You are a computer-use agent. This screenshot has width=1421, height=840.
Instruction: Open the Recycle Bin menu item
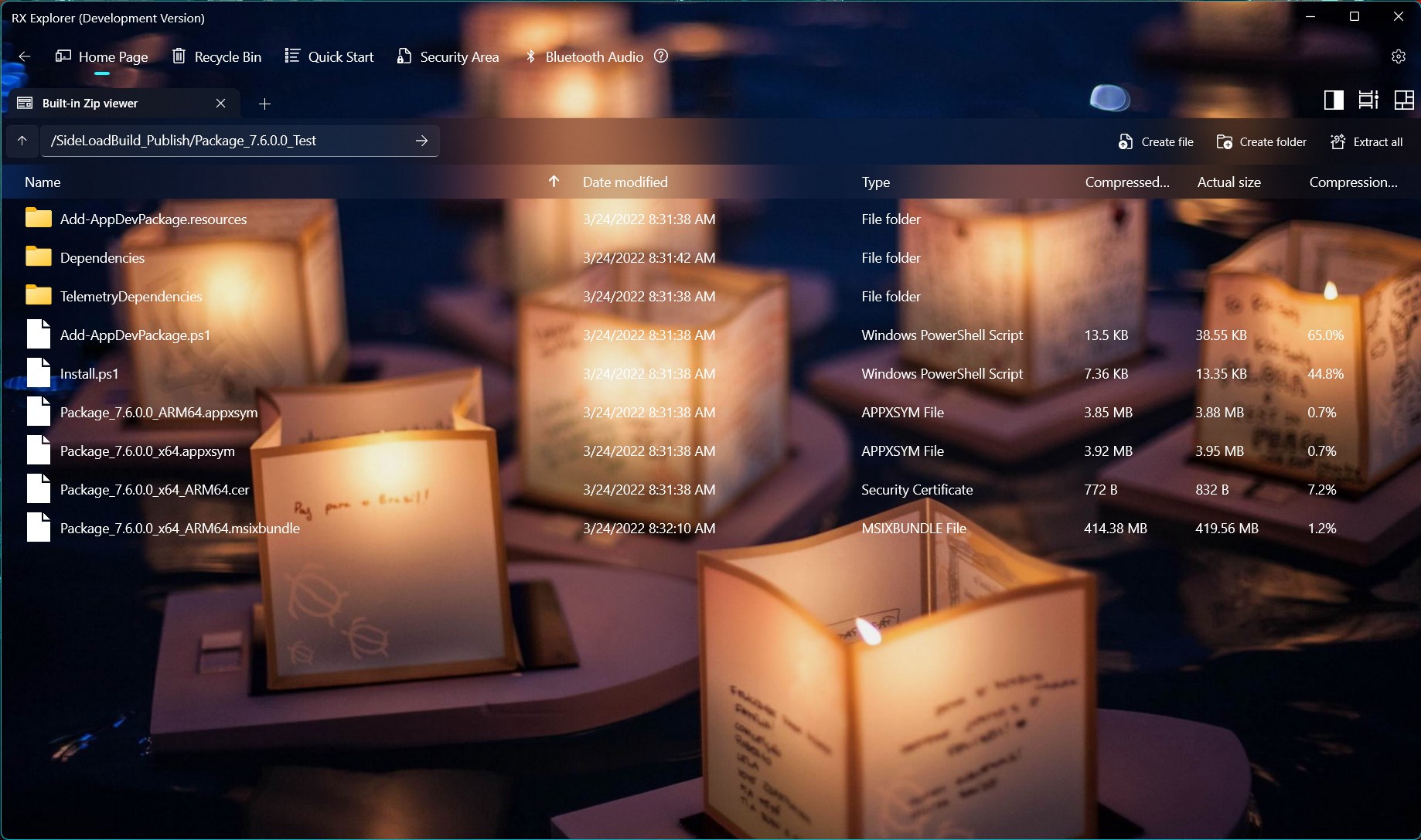(216, 56)
